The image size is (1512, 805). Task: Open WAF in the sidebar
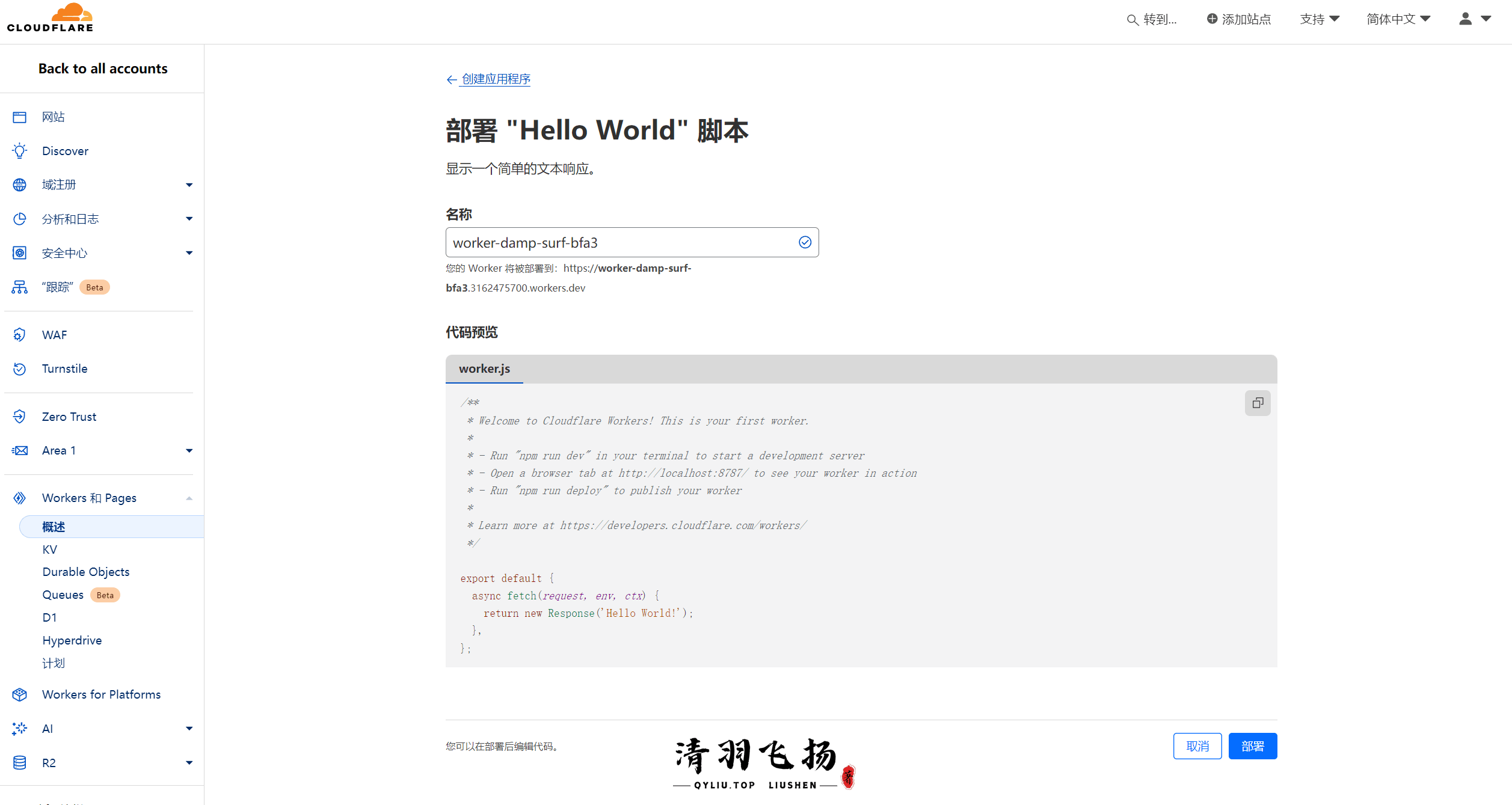55,335
